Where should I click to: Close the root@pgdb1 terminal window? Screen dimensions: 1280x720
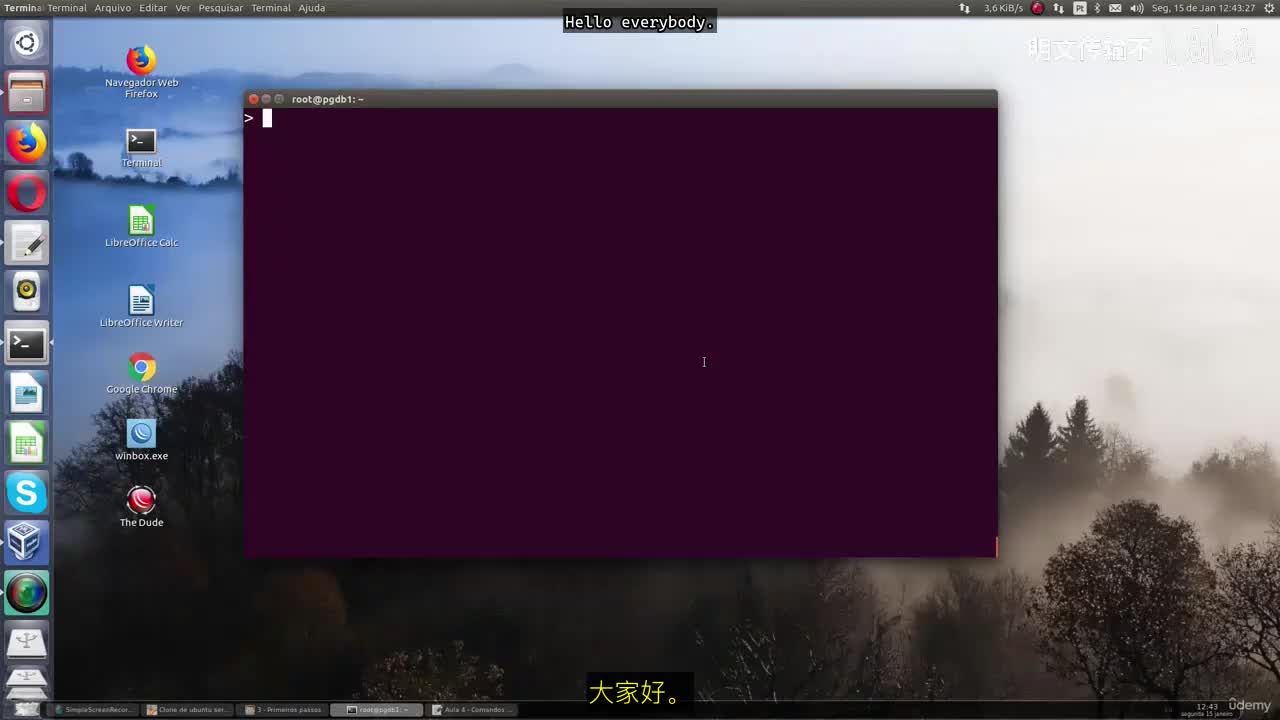coord(253,99)
